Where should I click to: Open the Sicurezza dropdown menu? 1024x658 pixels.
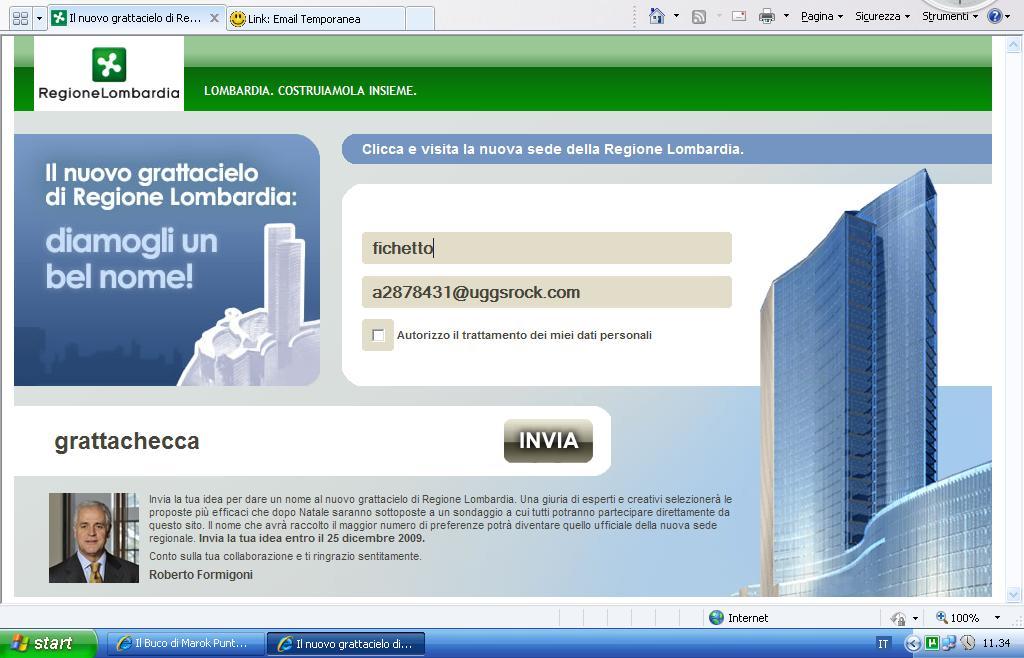click(x=881, y=16)
